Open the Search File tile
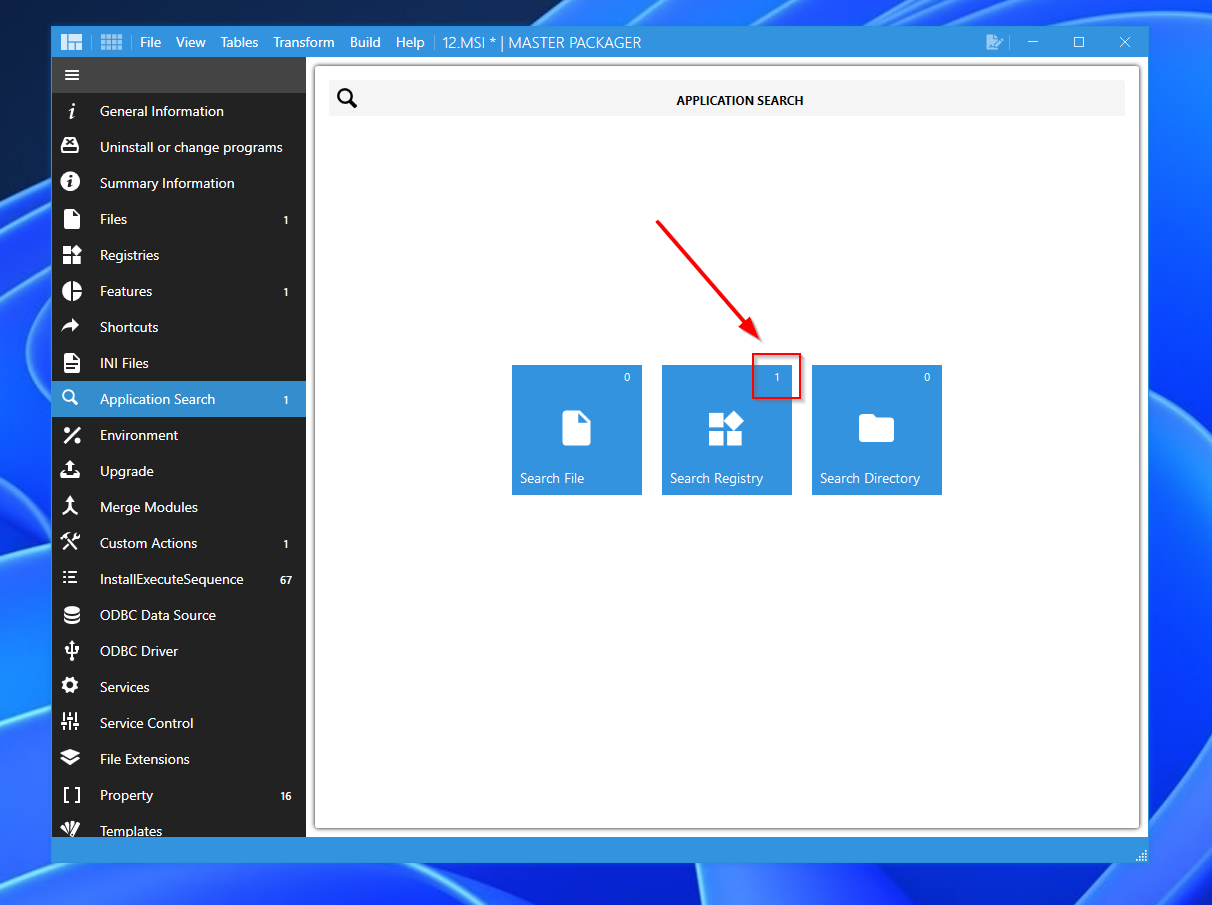 pyautogui.click(x=577, y=430)
